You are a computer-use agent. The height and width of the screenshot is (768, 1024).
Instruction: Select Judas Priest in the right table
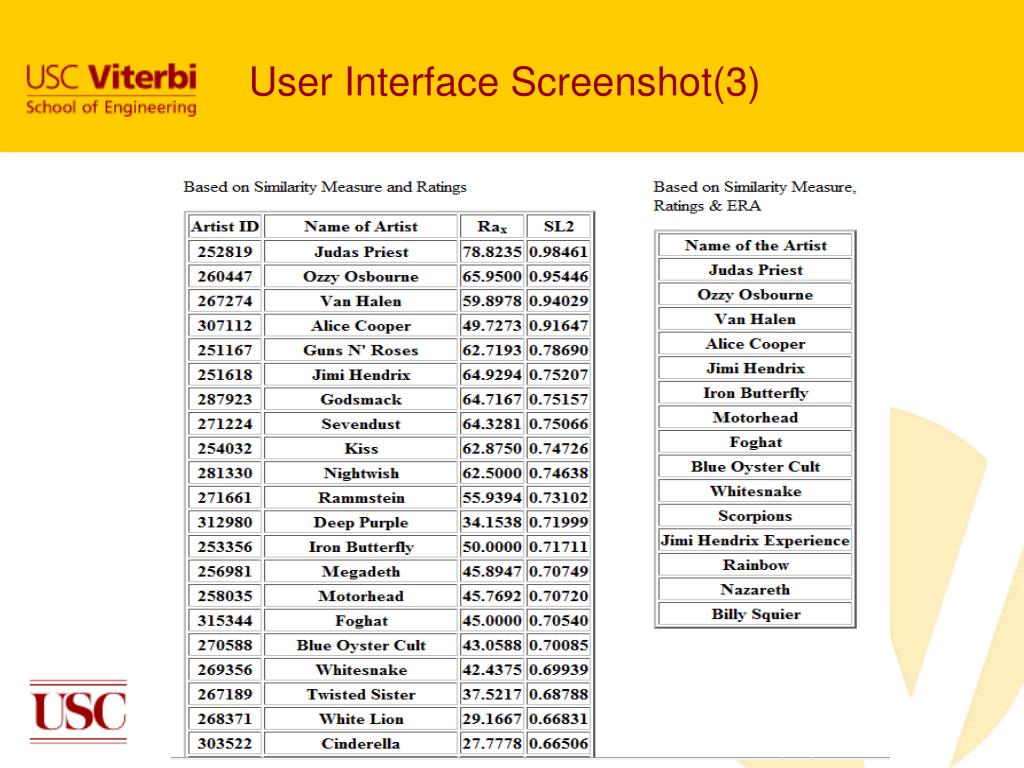click(756, 270)
